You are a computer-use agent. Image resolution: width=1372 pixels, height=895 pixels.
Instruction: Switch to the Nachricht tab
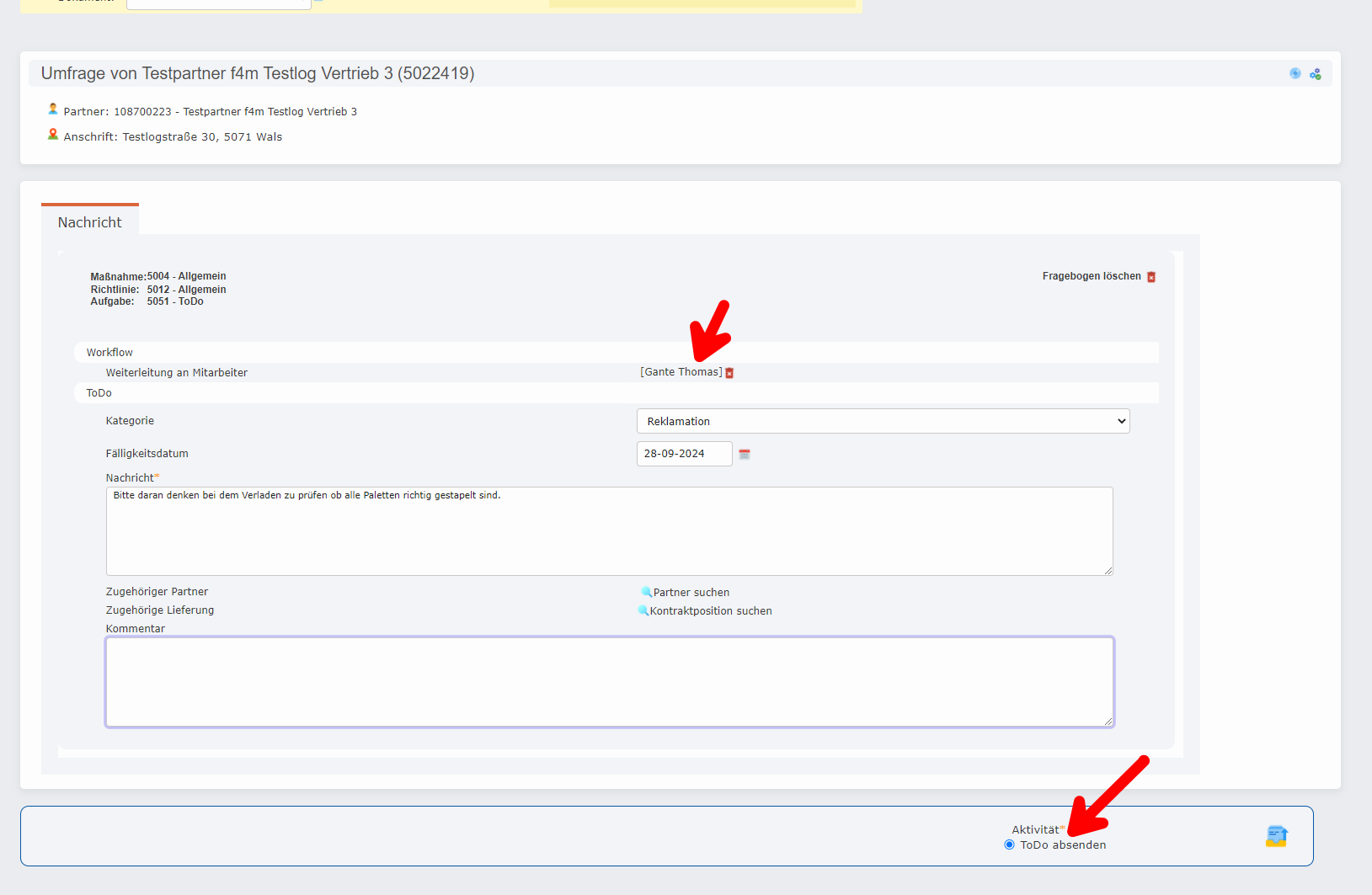pos(90,222)
